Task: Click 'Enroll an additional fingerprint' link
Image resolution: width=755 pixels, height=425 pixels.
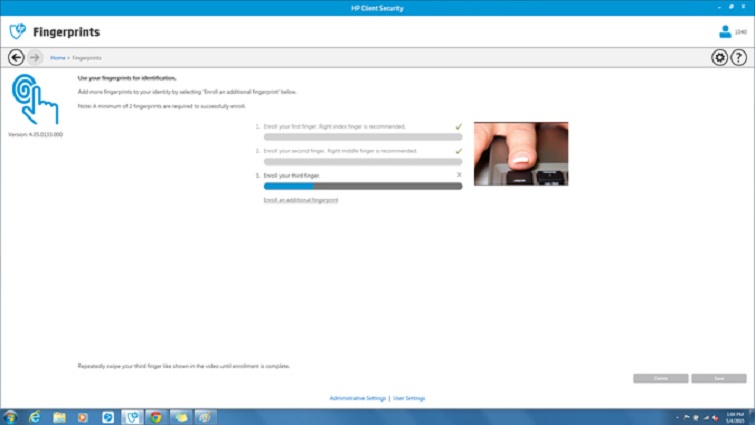Action: tap(300, 200)
